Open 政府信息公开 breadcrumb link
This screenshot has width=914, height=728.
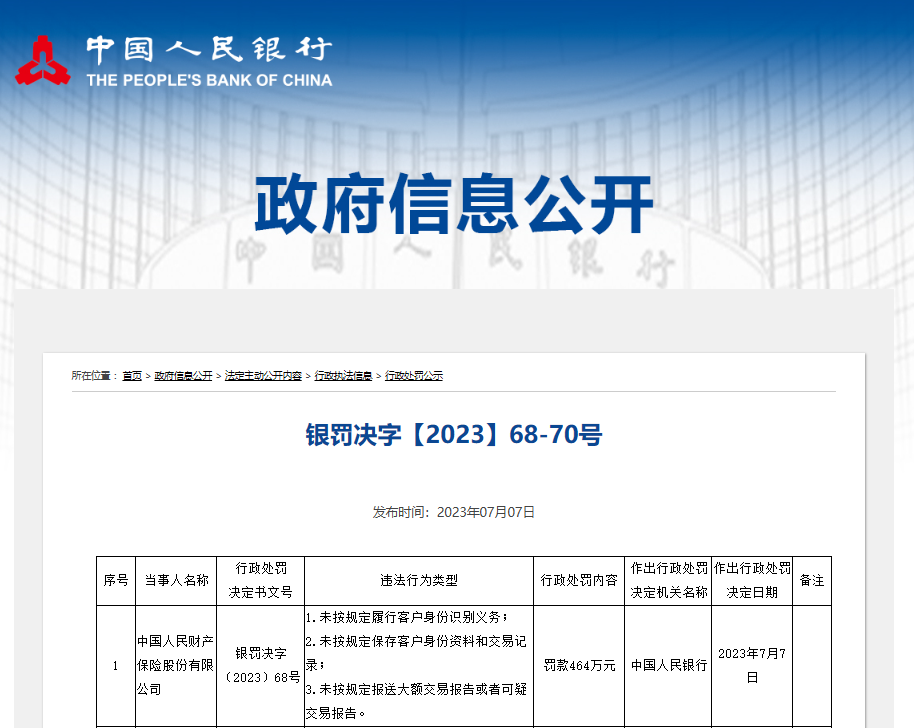183,376
